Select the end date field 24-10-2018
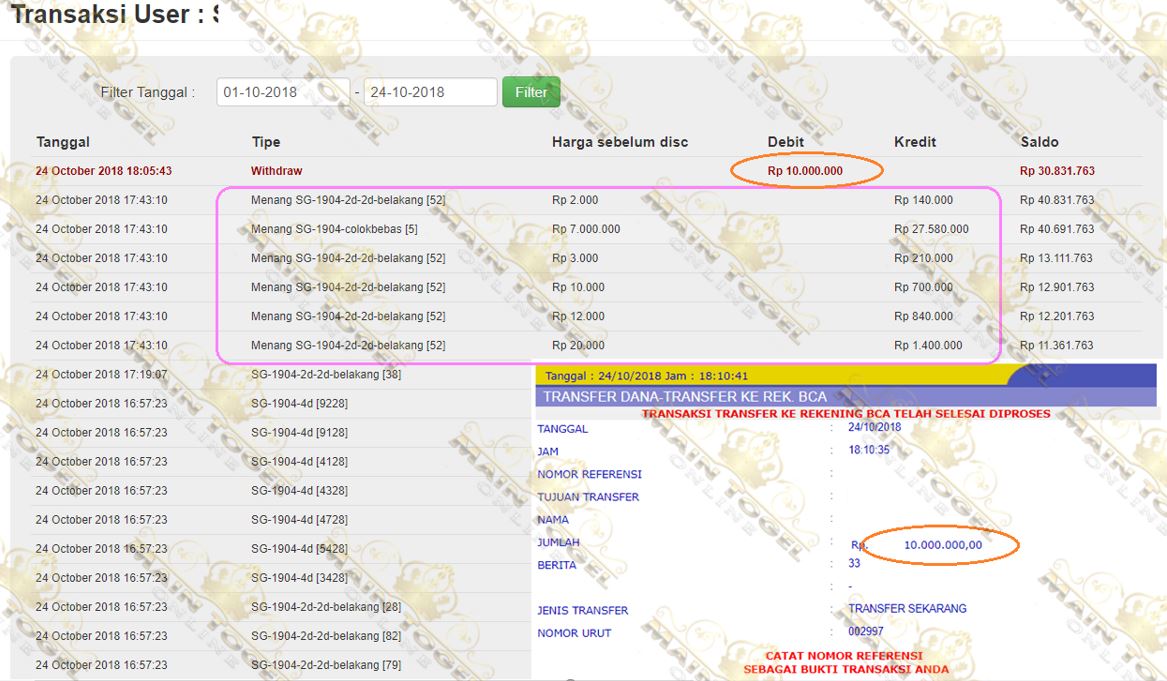The image size is (1167, 681). 430,92
